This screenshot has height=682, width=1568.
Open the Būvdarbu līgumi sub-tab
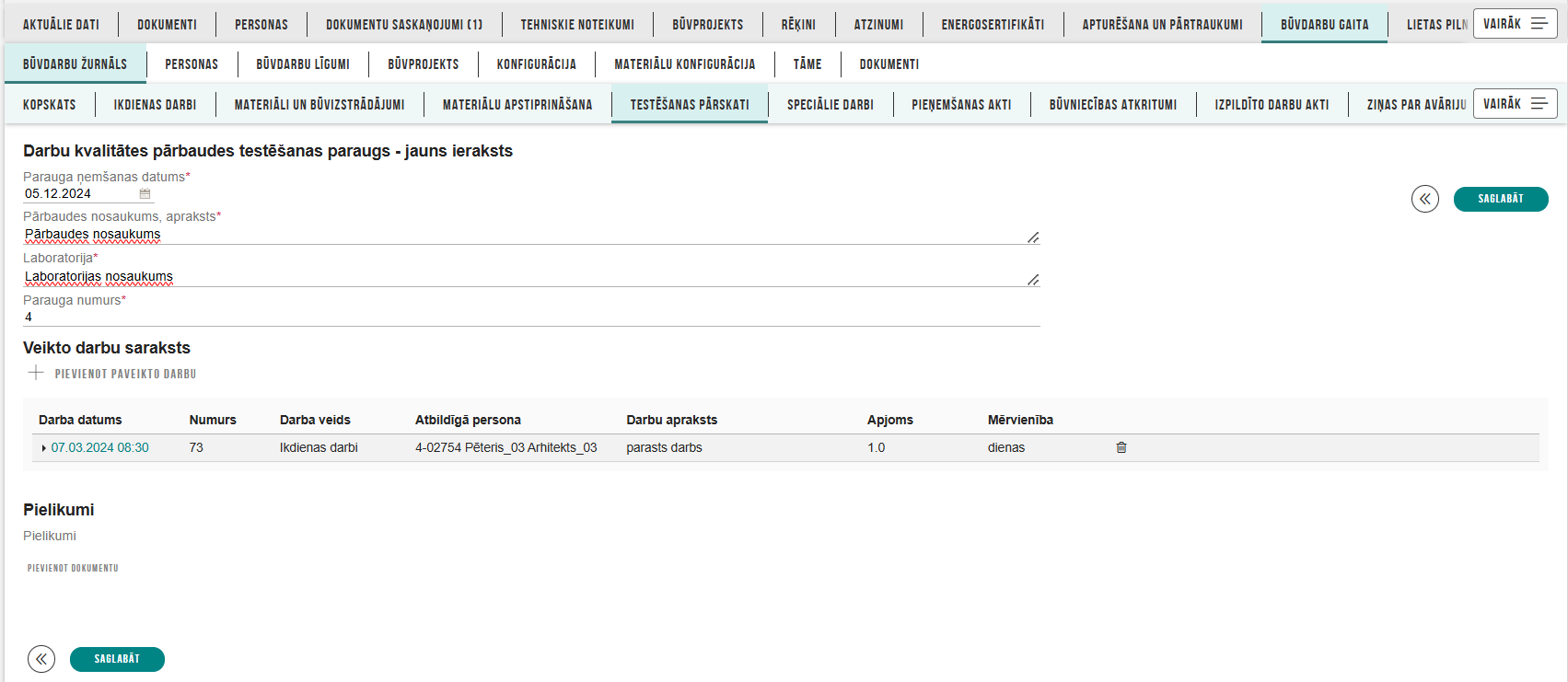[x=303, y=64]
